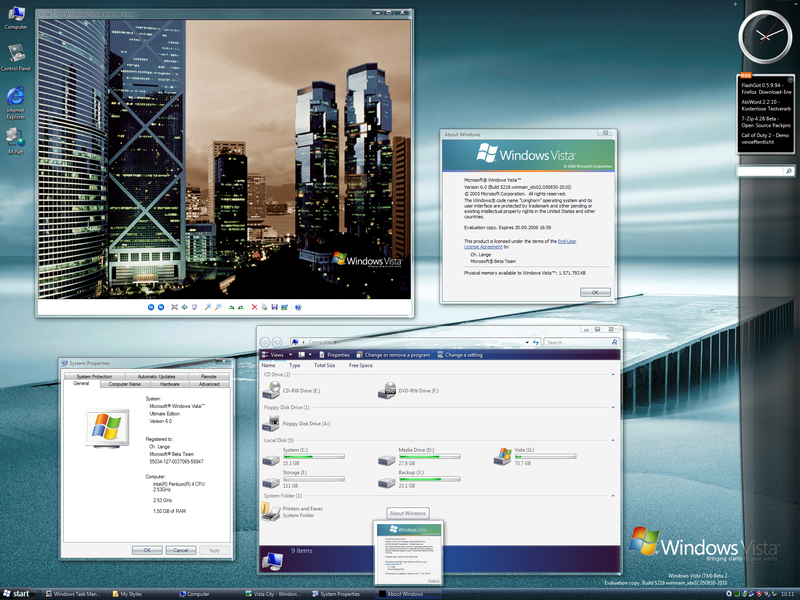The width and height of the screenshot is (800, 600).
Task: Click the Explorer search input field
Action: pos(578,342)
